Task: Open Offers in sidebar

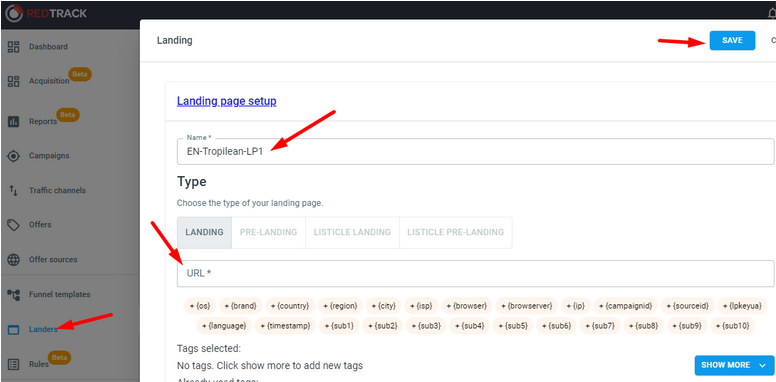Action: [40, 225]
